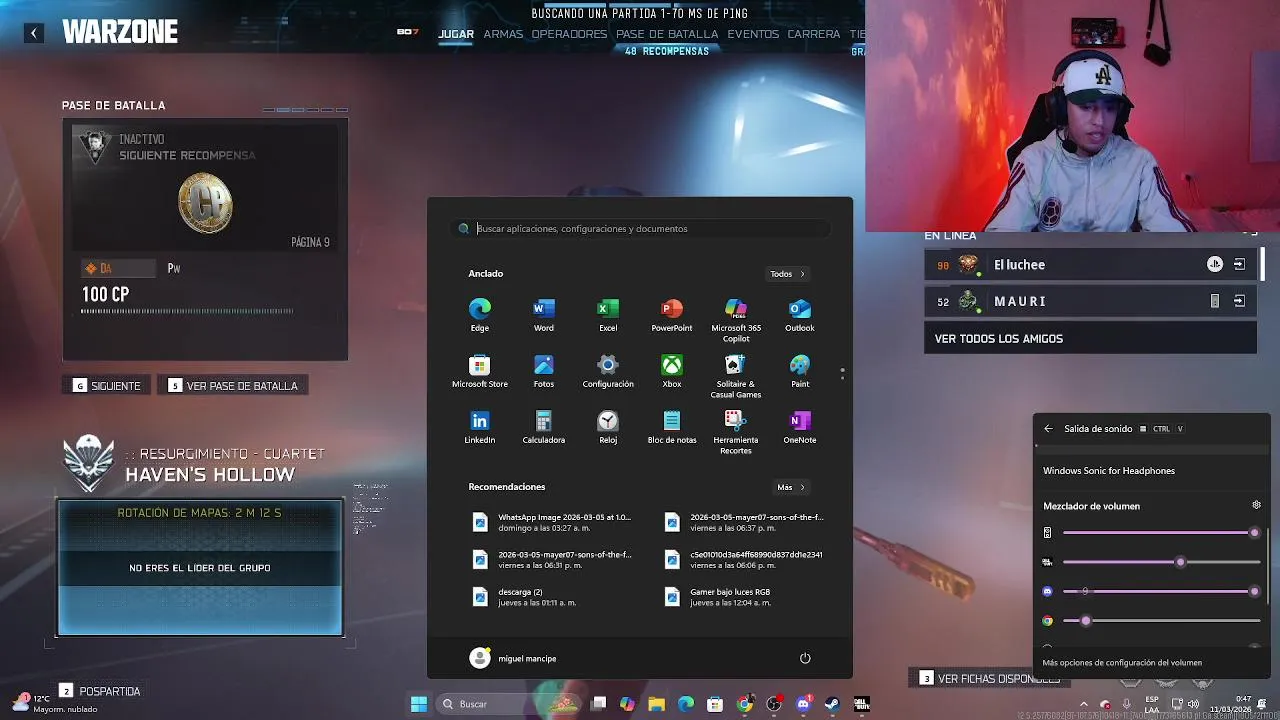
Task: Open Microsoft Store pinned icon
Action: point(480,371)
